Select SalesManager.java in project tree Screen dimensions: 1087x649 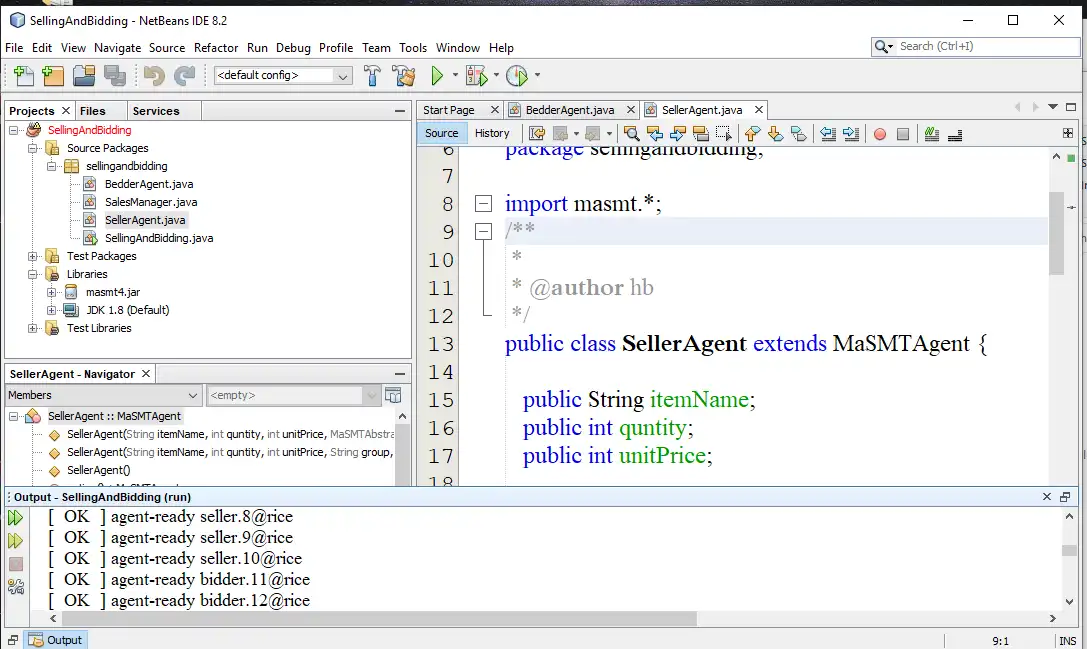coord(150,202)
